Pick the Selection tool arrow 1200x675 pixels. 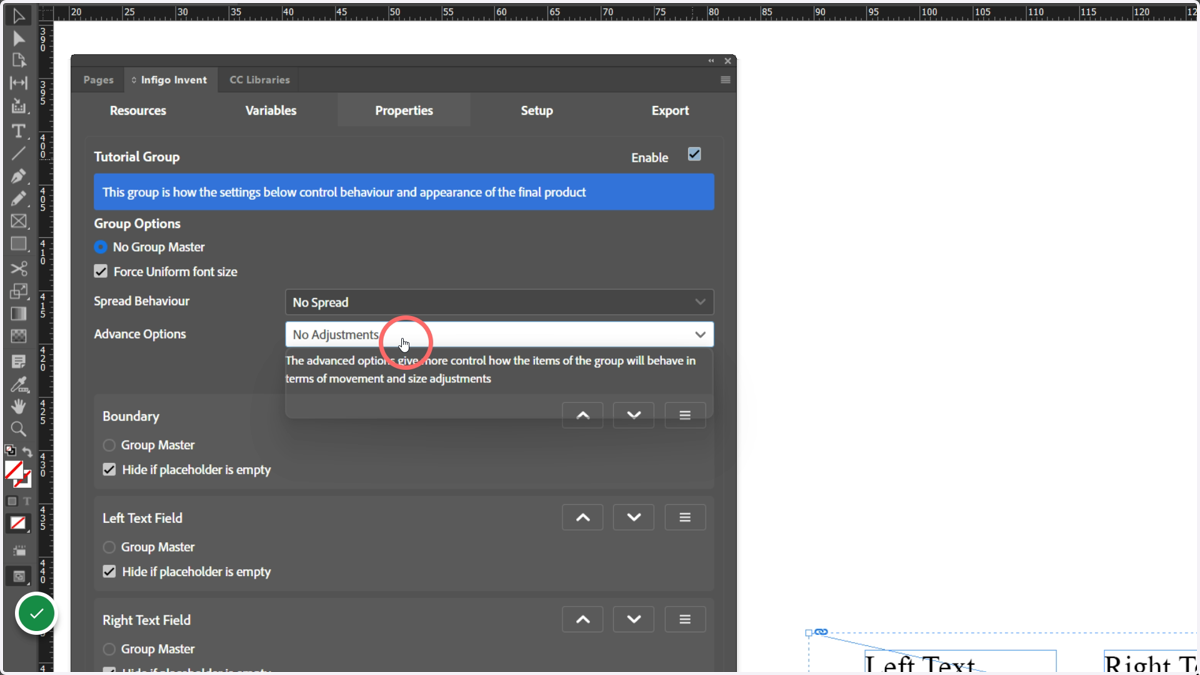(x=18, y=15)
